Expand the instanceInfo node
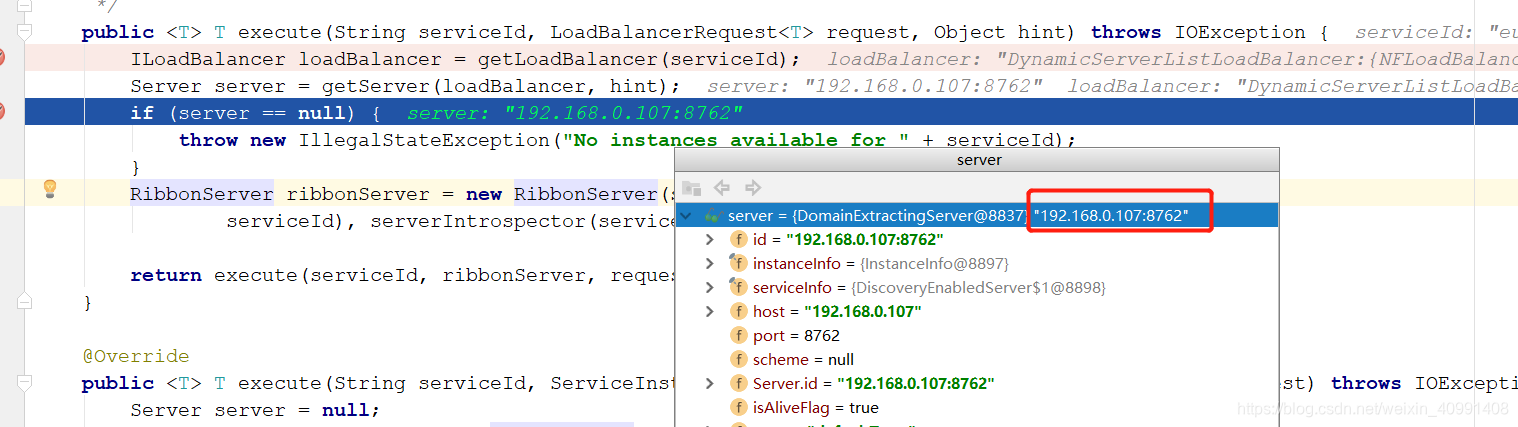 click(x=709, y=263)
